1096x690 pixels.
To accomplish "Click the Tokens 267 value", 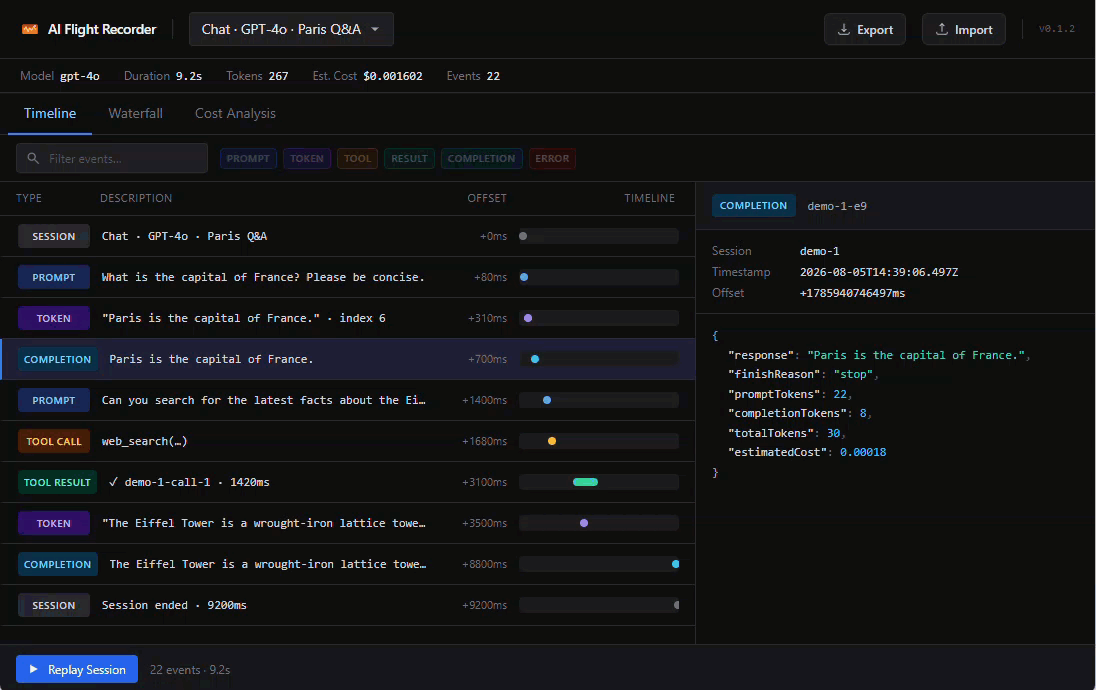I will (278, 76).
